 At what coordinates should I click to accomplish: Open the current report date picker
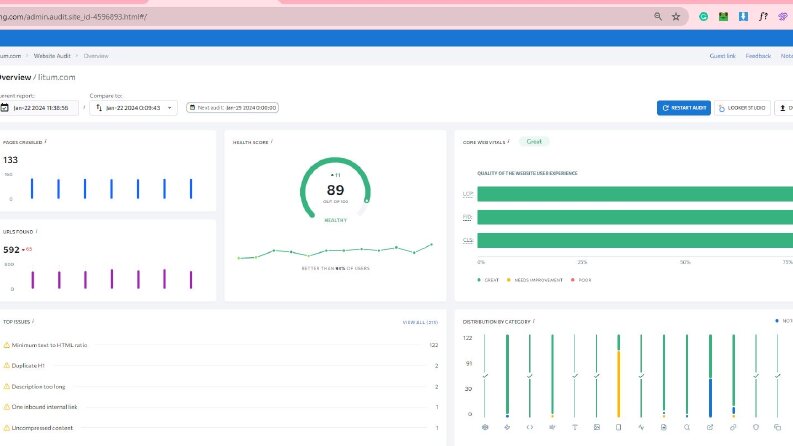click(x=38, y=108)
